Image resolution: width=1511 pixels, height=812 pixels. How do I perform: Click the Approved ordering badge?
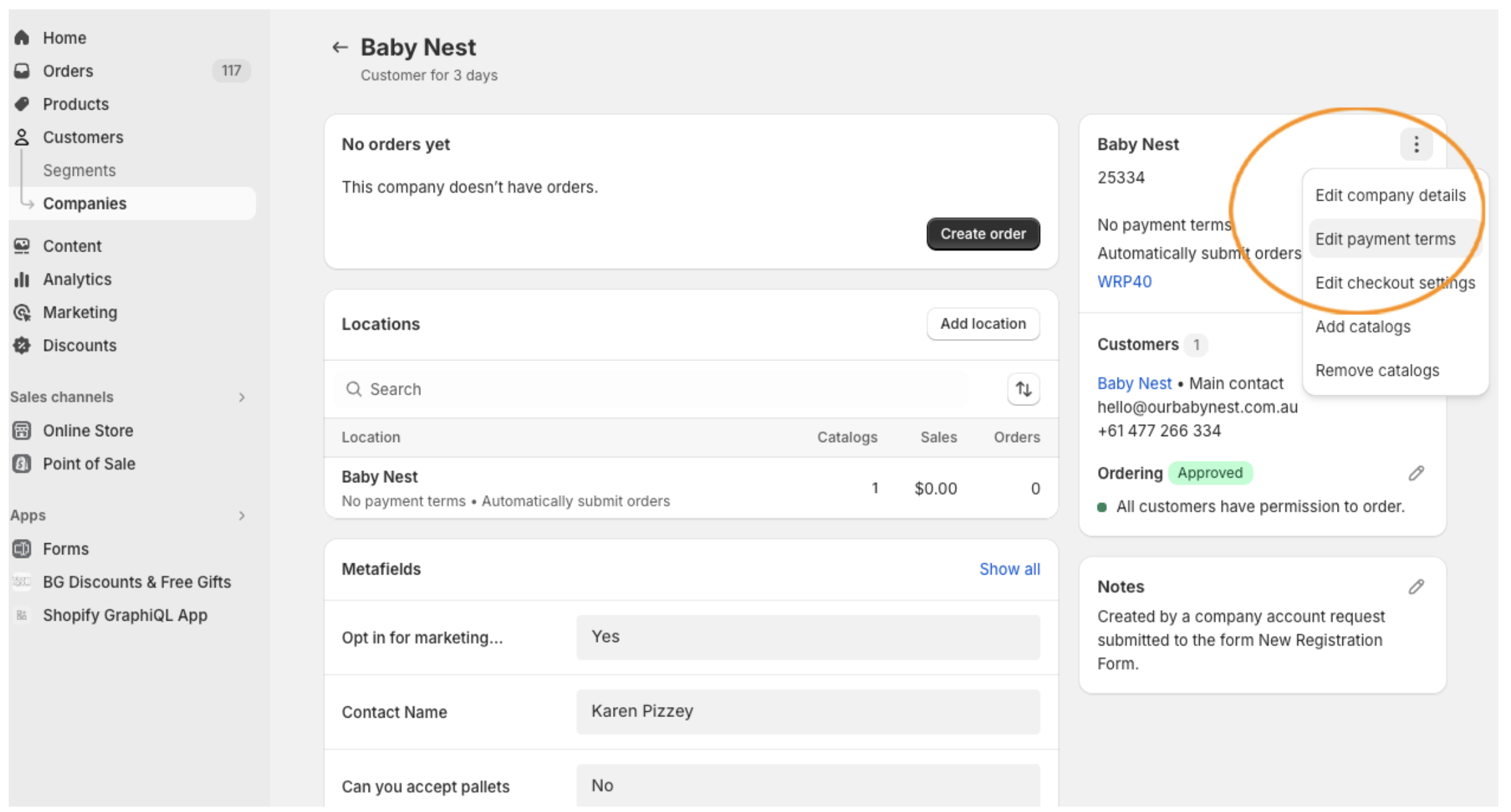click(x=1210, y=473)
